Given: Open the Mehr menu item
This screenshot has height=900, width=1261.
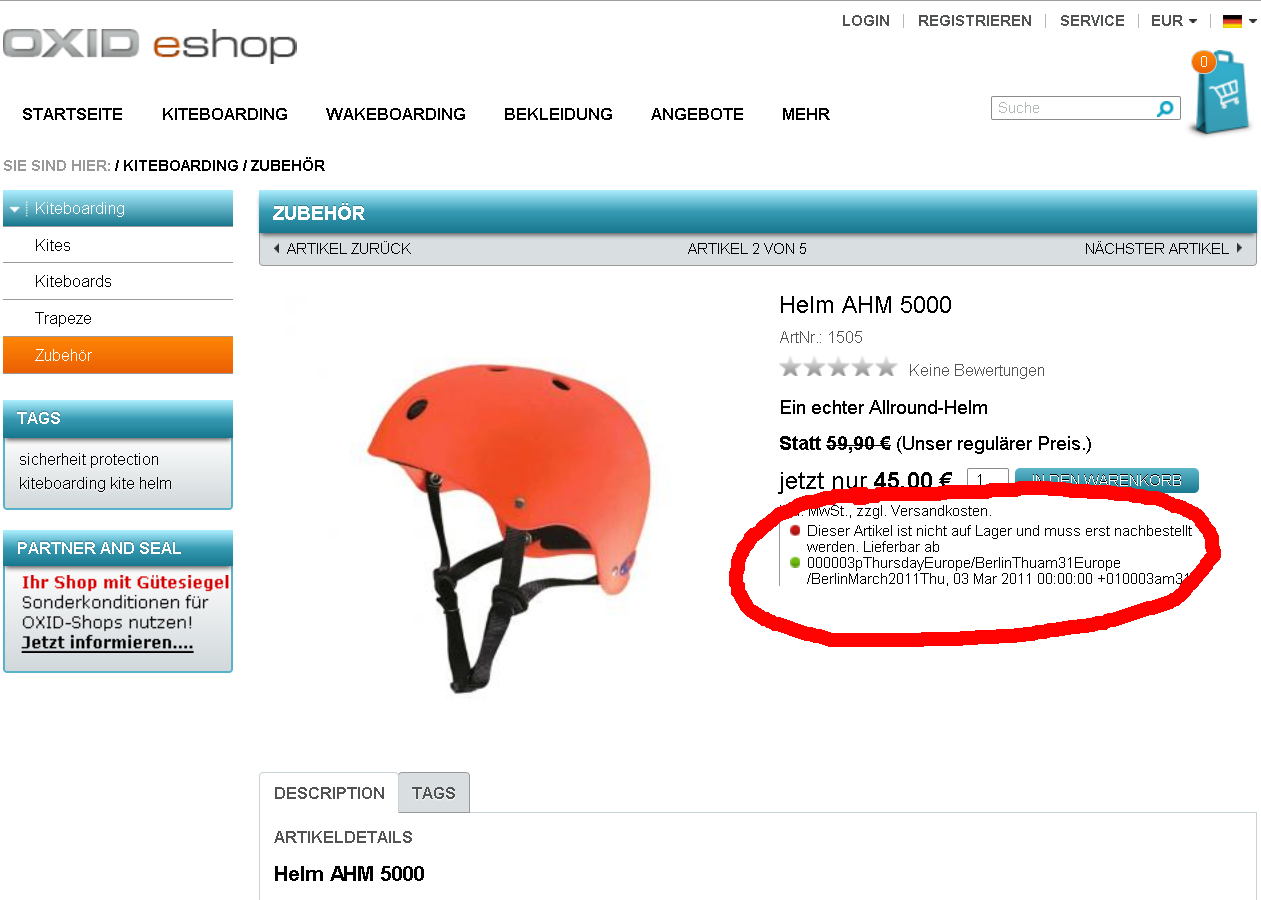Looking at the screenshot, I should point(806,114).
